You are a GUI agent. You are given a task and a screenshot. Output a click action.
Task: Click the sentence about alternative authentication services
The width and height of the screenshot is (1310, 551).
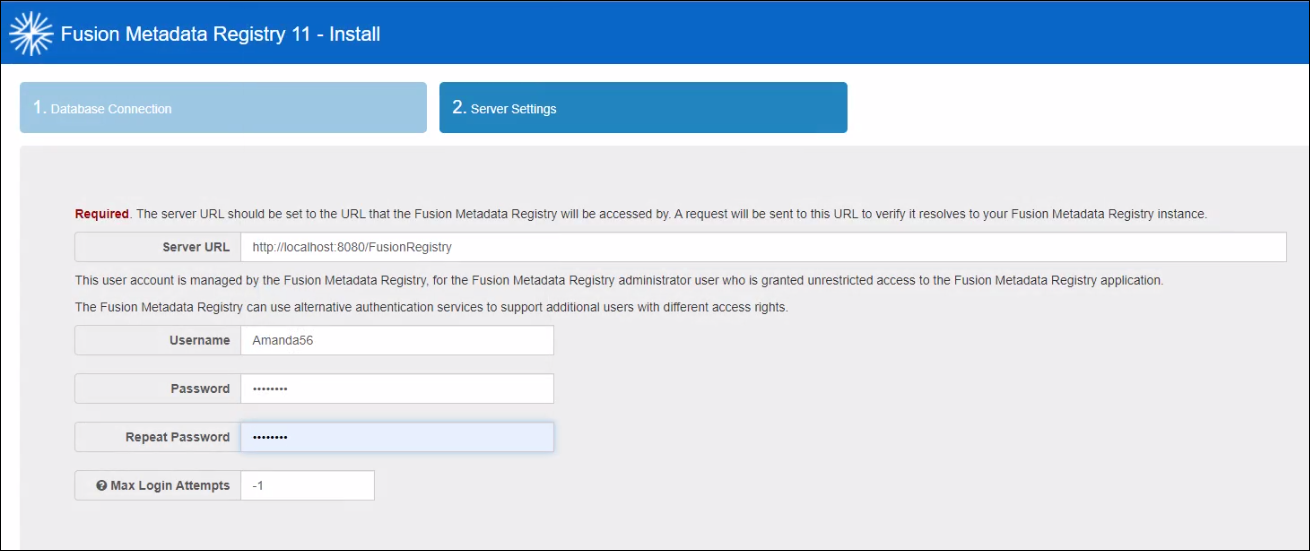(x=431, y=307)
